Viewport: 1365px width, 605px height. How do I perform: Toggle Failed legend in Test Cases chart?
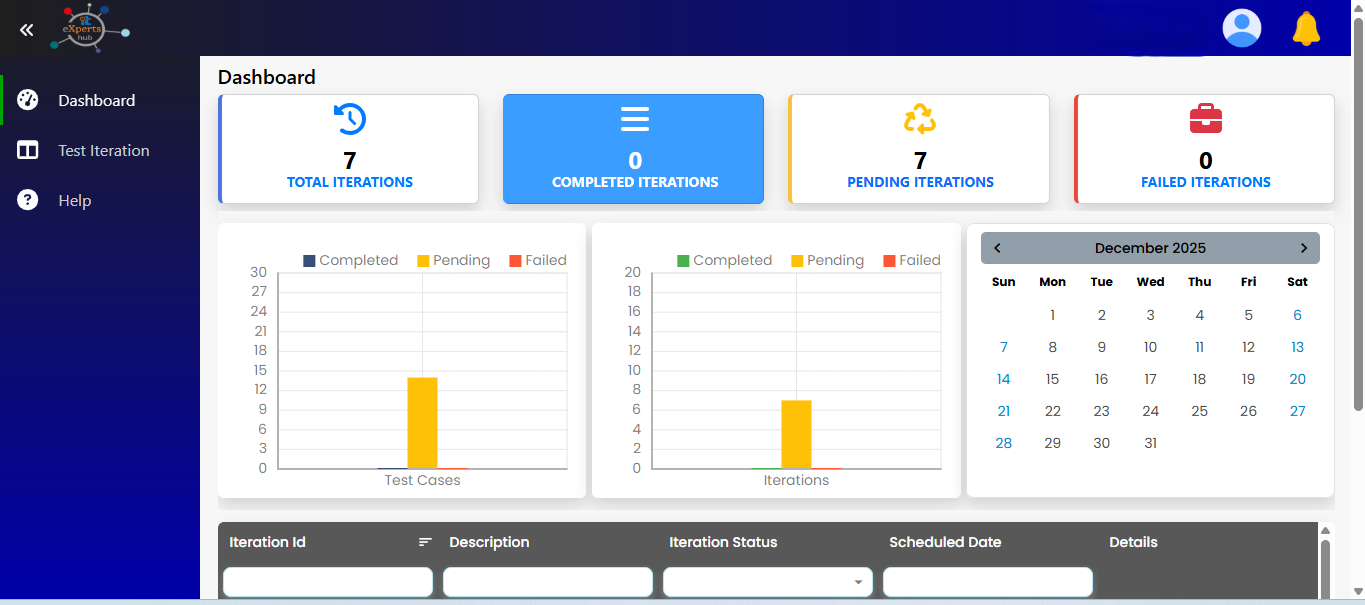click(x=537, y=261)
